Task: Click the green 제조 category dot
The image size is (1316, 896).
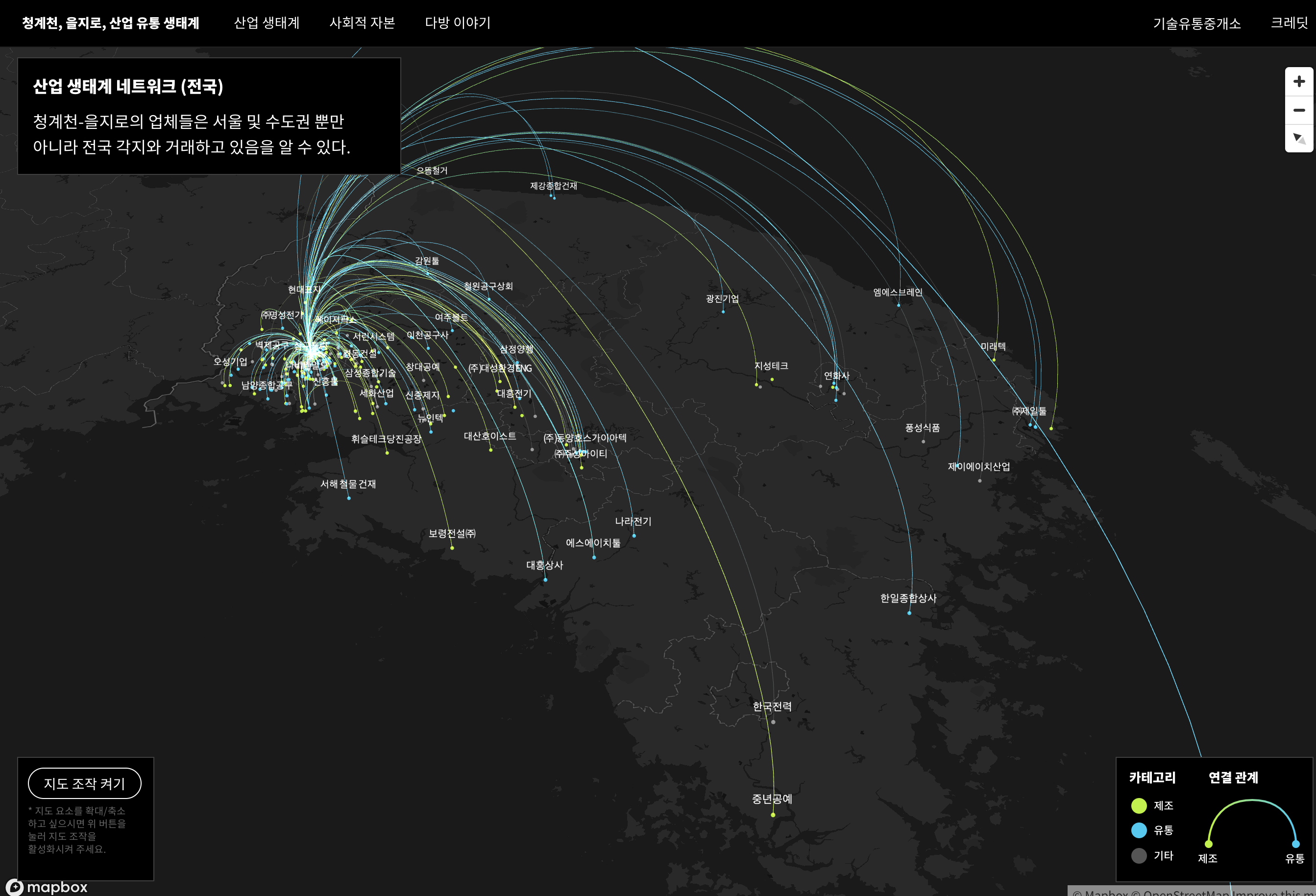Action: pyautogui.click(x=1138, y=805)
